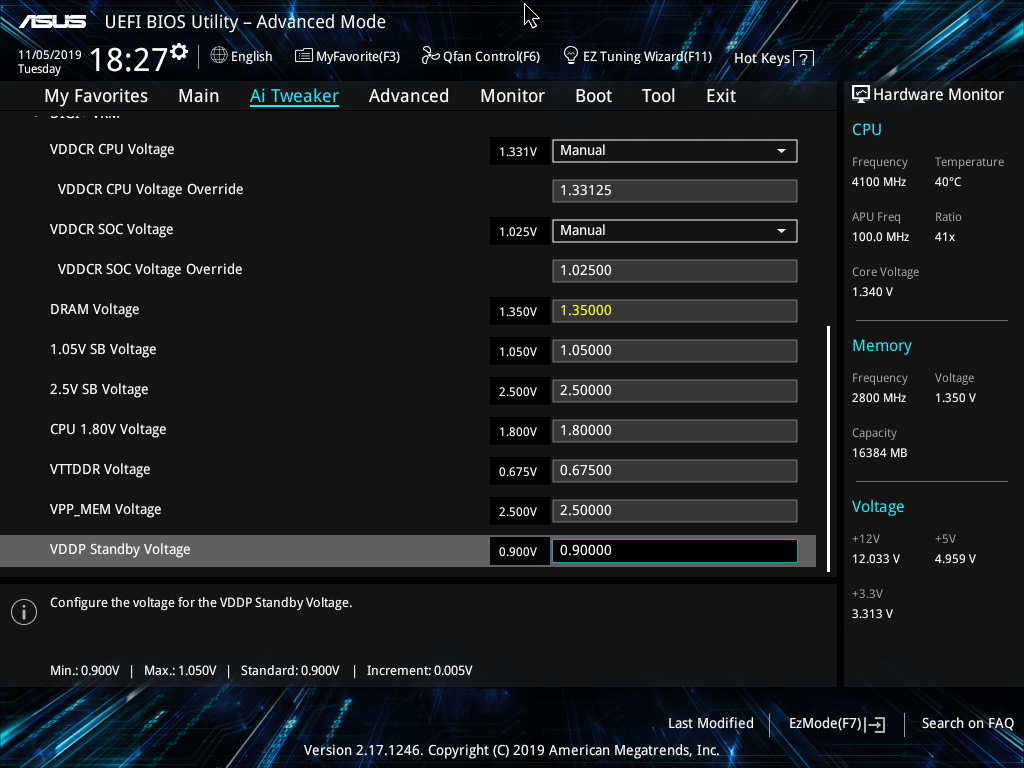Click the 1.025V SOC voltage readout
This screenshot has height=768, width=1024.
tap(518, 232)
